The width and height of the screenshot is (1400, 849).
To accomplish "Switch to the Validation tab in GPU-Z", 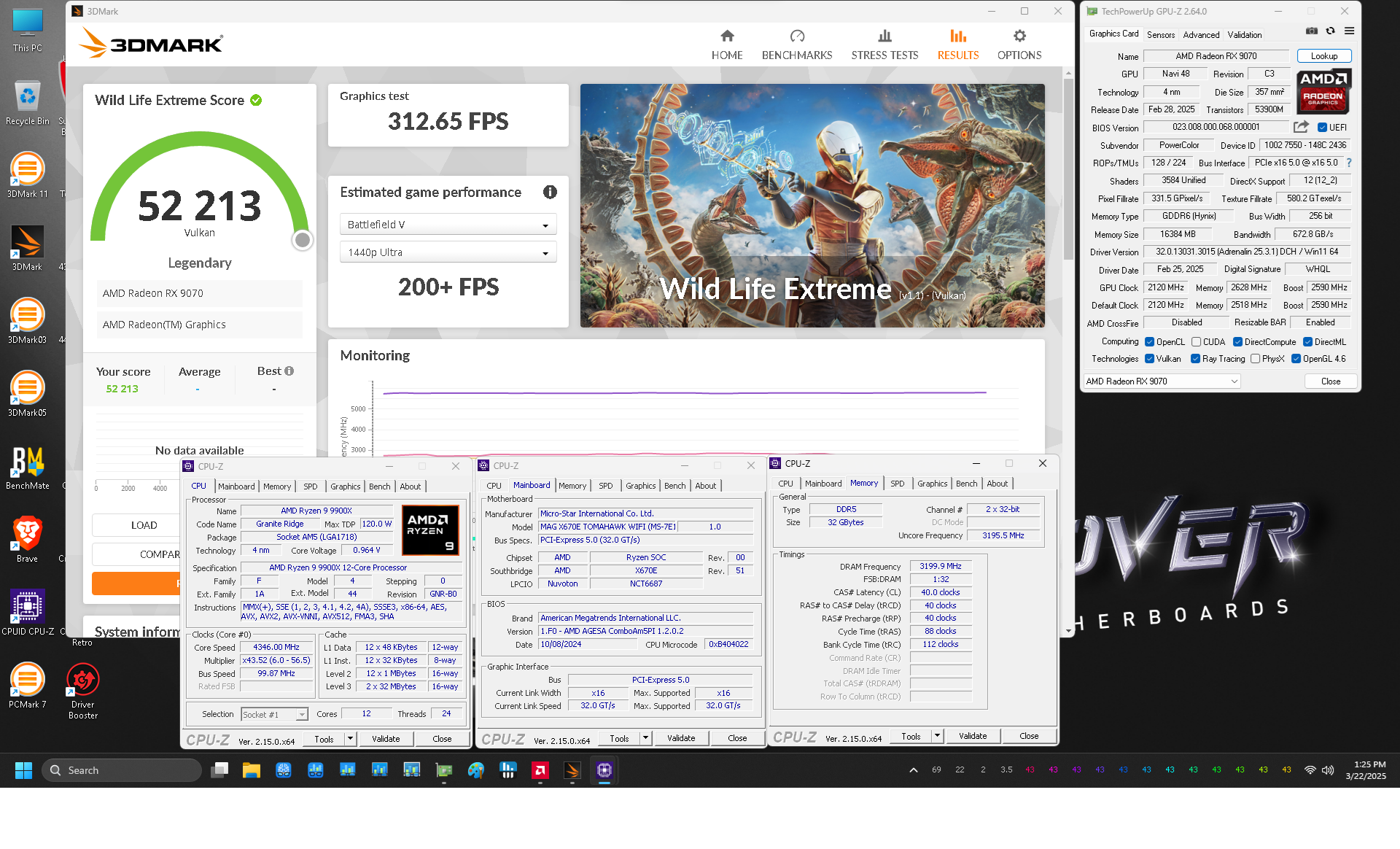I will pyautogui.click(x=1245, y=34).
